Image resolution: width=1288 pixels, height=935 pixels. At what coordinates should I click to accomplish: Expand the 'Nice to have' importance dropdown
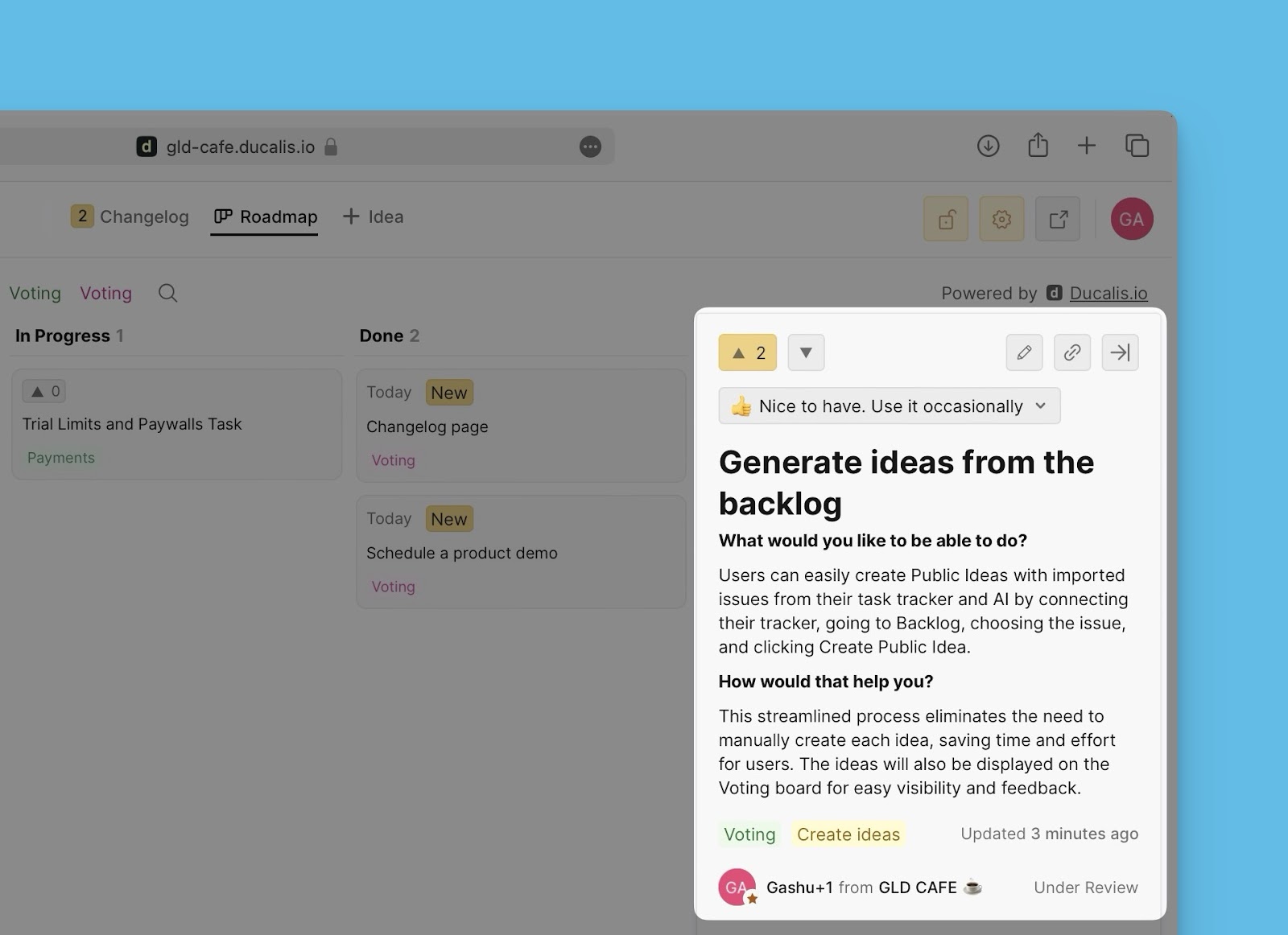click(889, 406)
